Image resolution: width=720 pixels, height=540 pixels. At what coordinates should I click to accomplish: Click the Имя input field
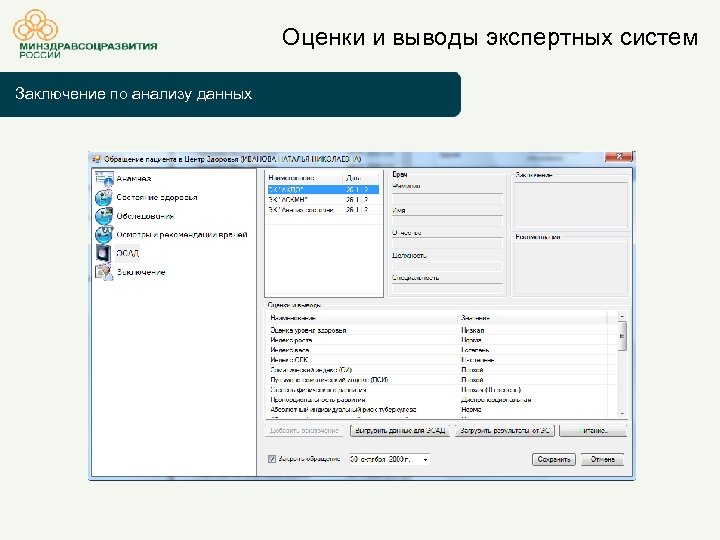pyautogui.click(x=447, y=221)
